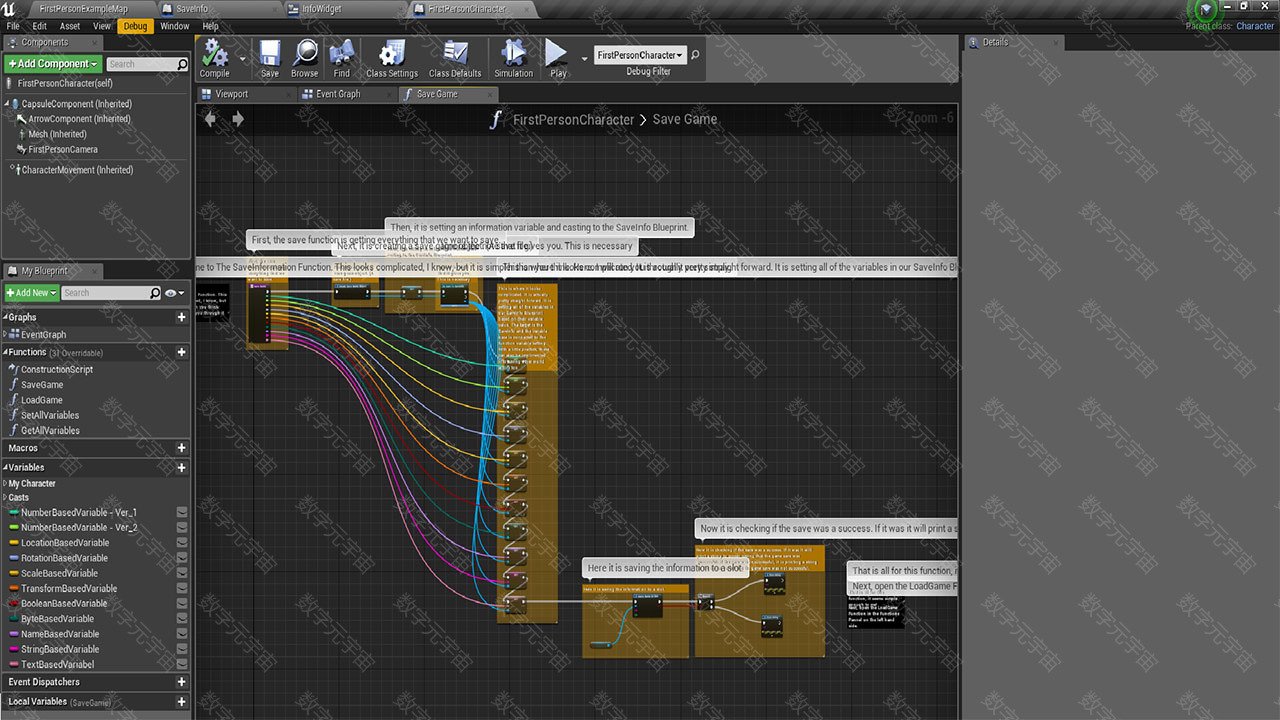
Task: Toggle visibility of StringBasedVariable
Action: pos(182,649)
